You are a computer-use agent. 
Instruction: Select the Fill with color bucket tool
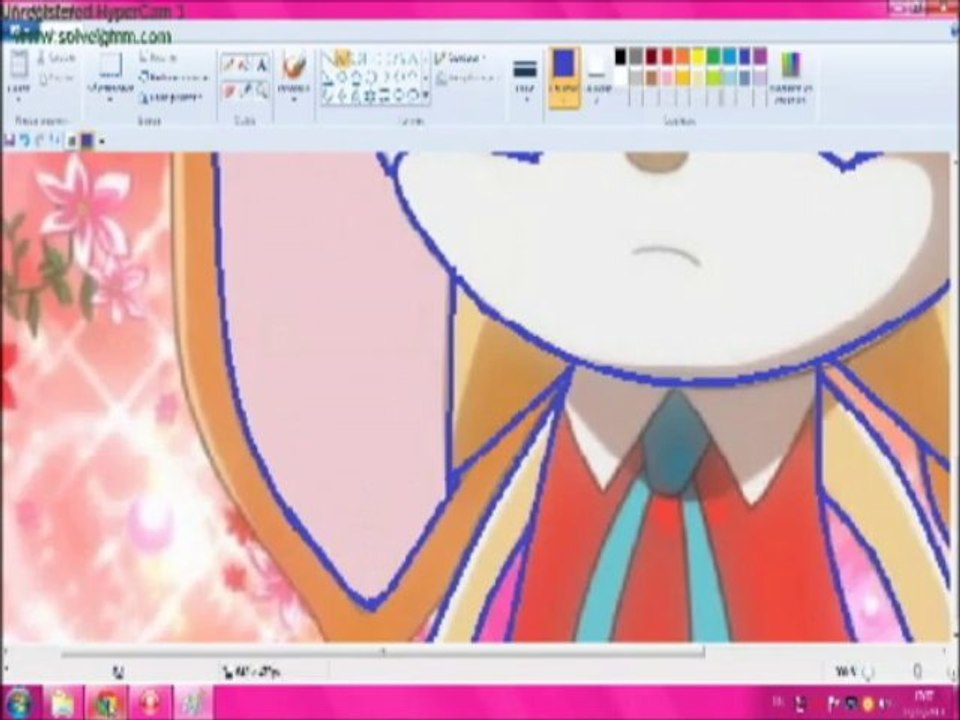click(x=245, y=64)
